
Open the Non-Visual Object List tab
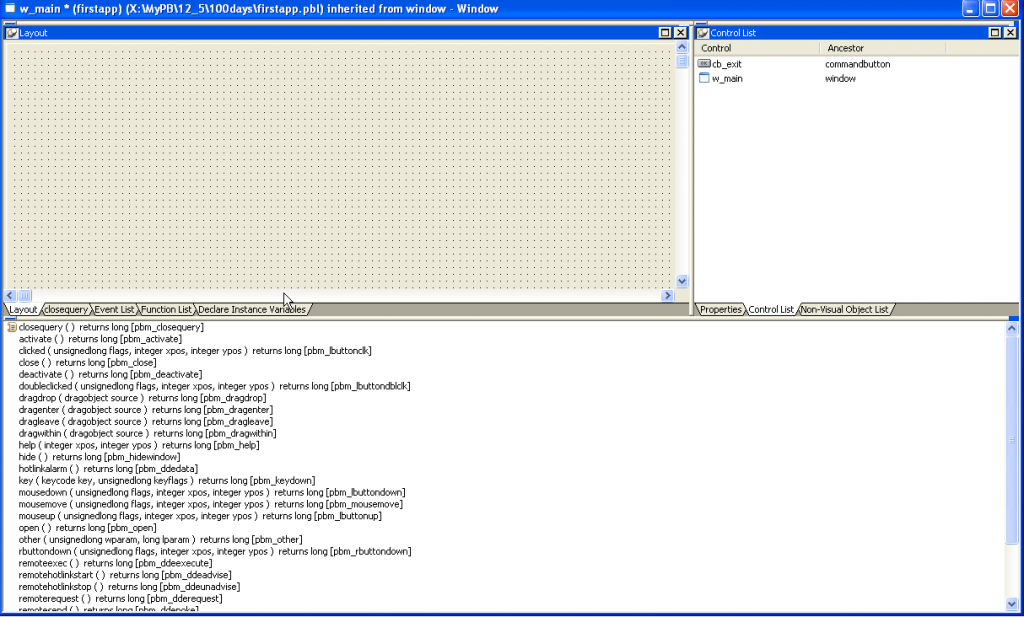[844, 309]
